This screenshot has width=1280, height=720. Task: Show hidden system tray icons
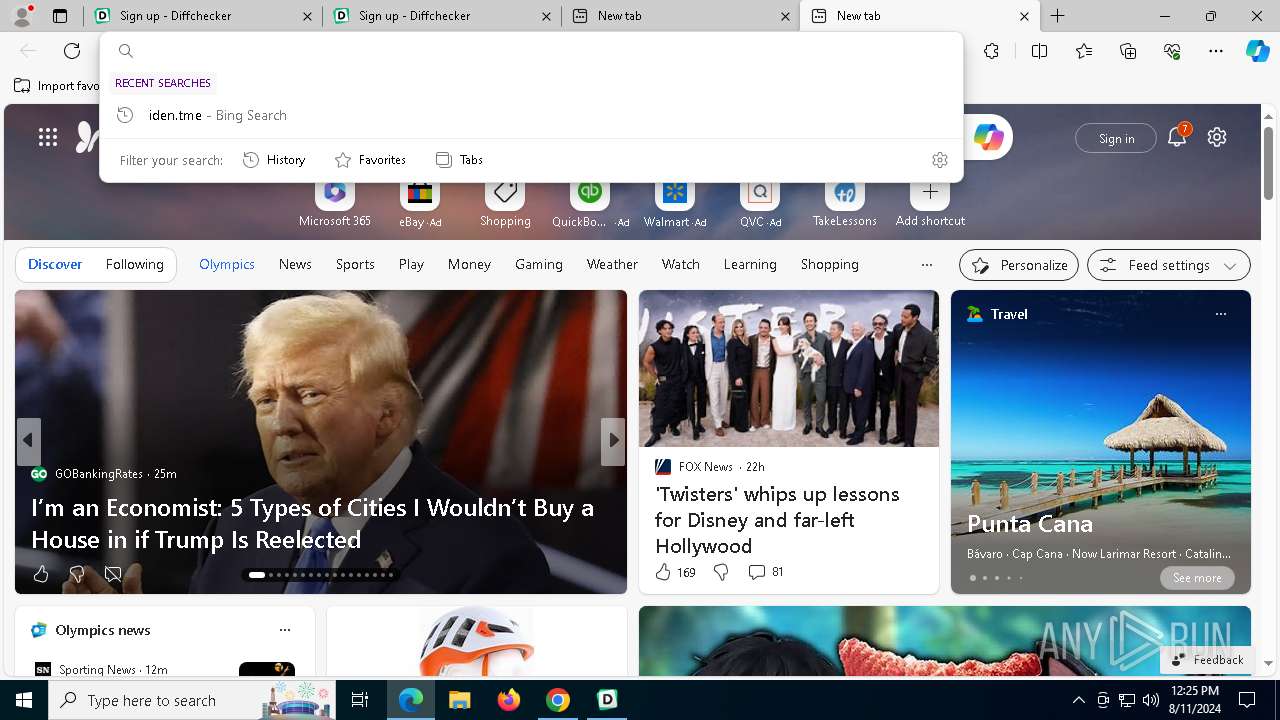point(1078,700)
